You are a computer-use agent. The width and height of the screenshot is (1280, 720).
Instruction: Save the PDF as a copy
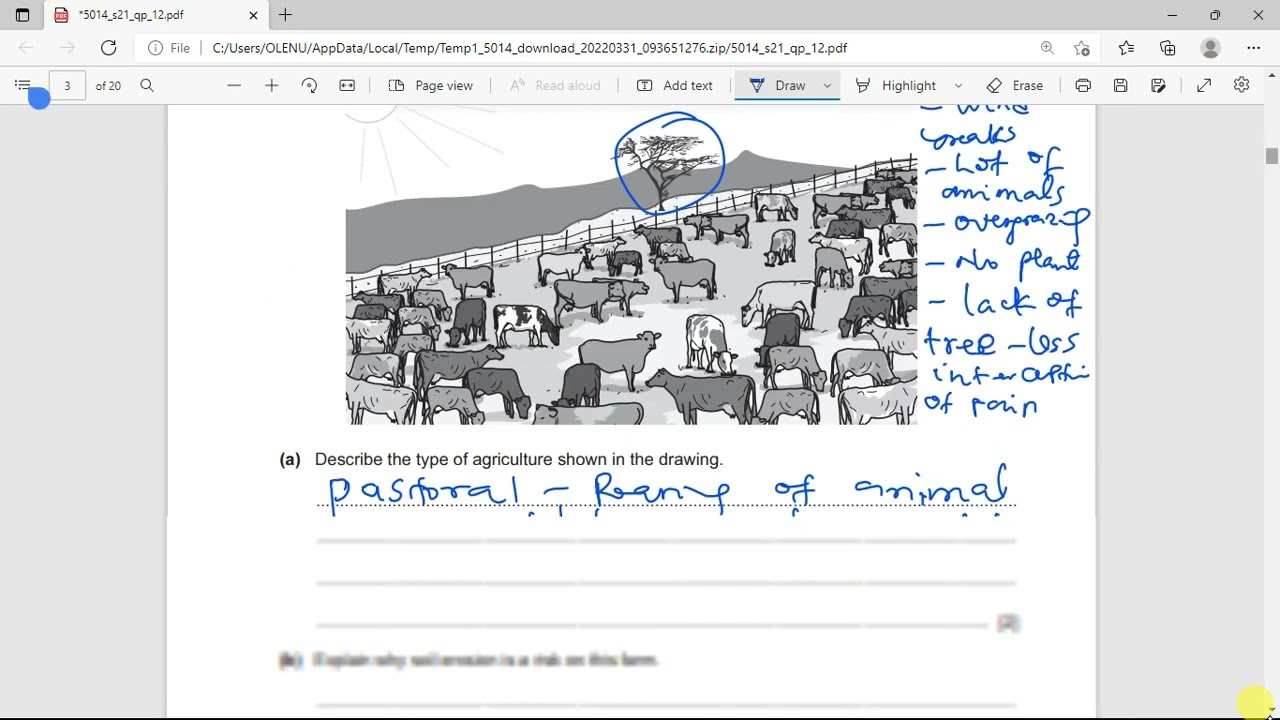pos(1158,86)
